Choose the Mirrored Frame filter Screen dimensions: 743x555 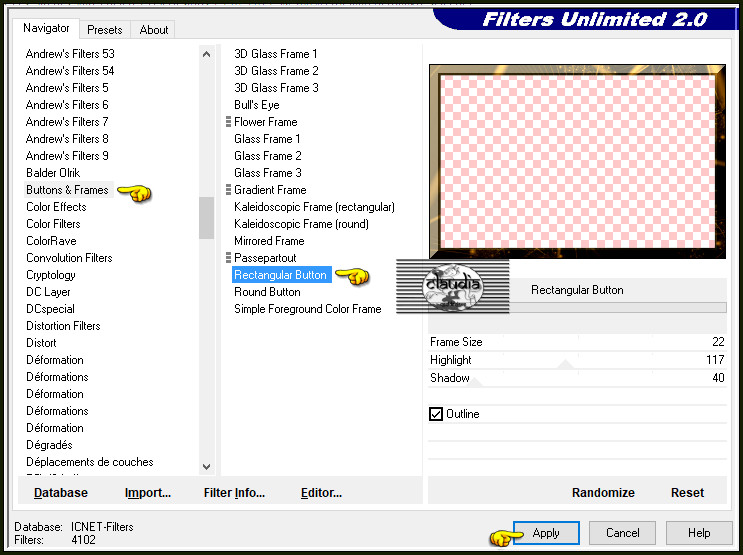click(x=269, y=241)
